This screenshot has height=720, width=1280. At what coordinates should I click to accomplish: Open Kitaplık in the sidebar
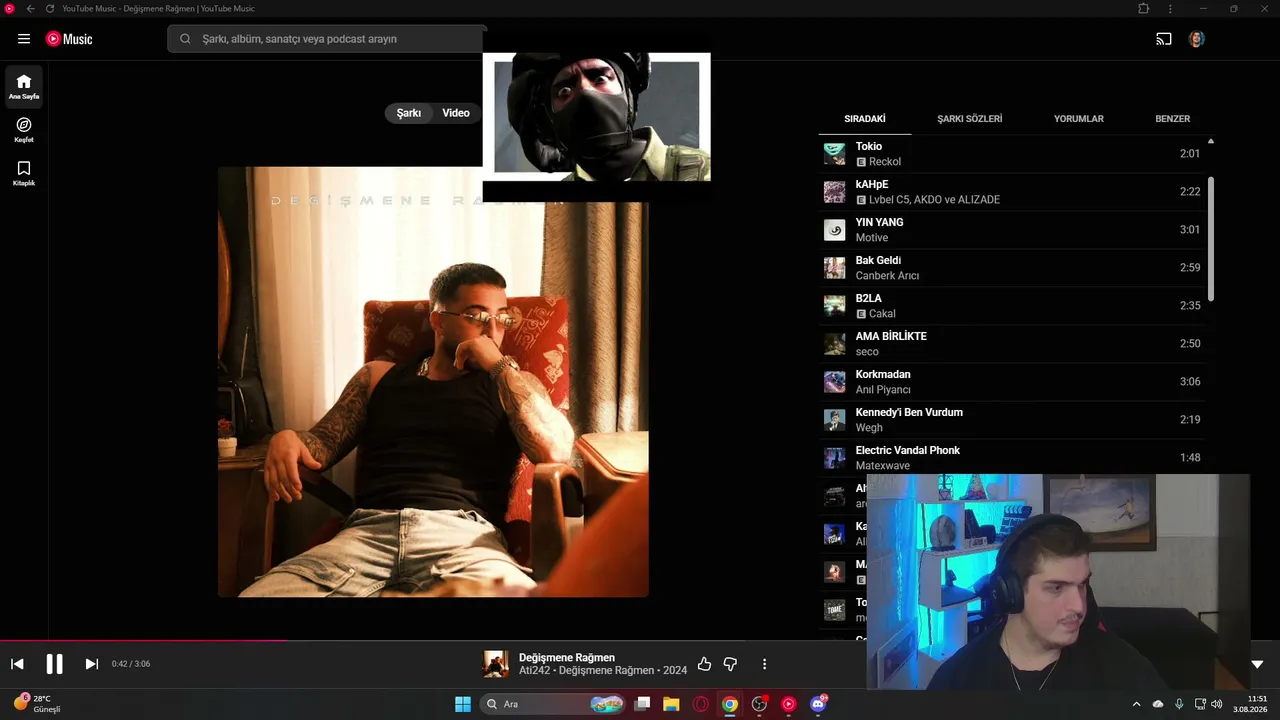tap(24, 173)
